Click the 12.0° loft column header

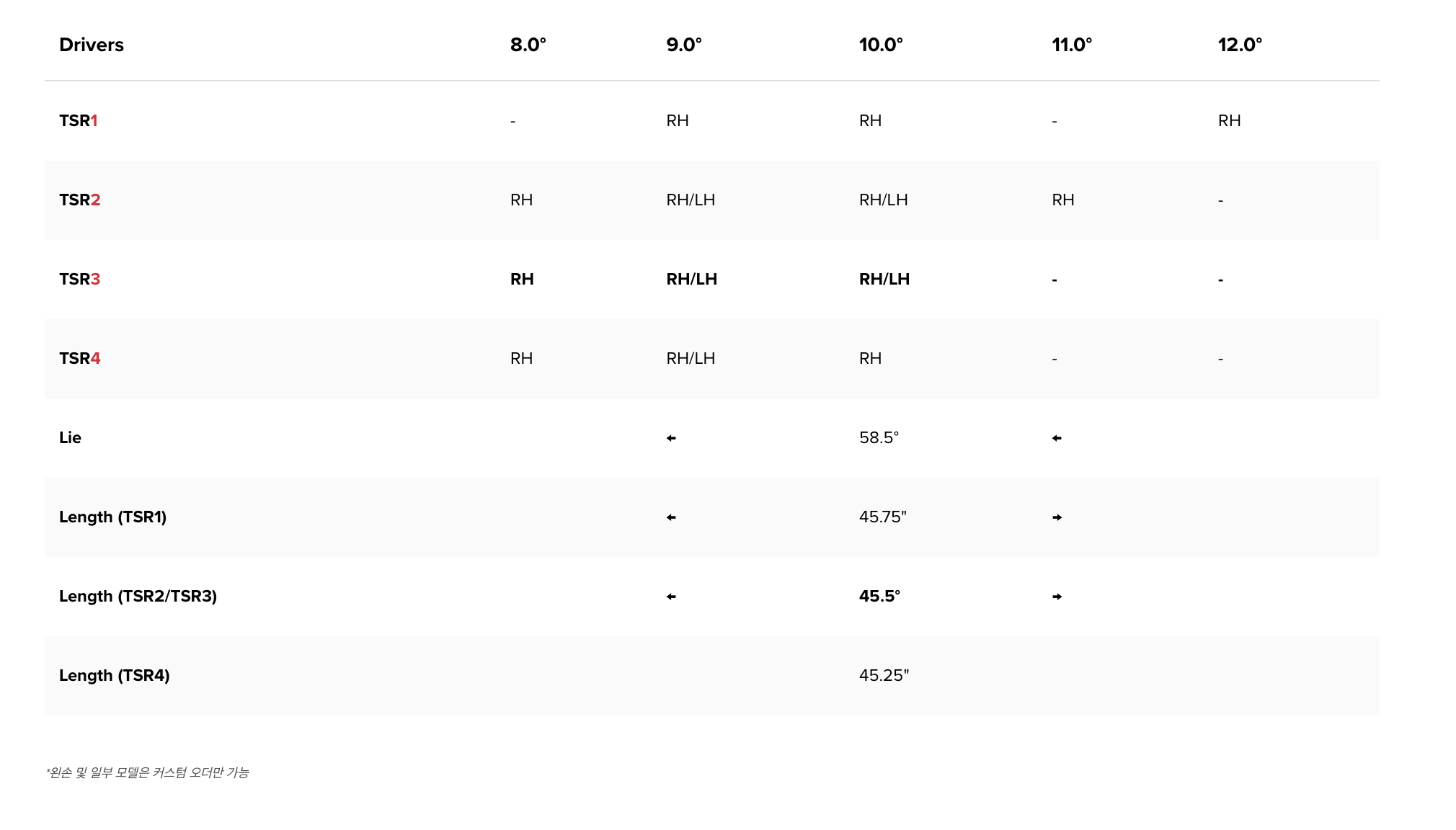tap(1240, 45)
